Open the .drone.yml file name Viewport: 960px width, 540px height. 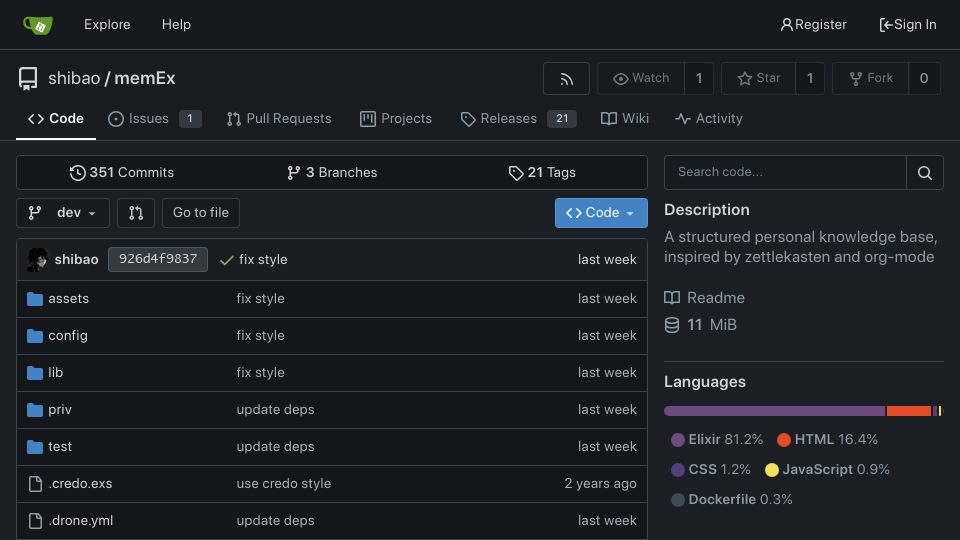point(81,520)
